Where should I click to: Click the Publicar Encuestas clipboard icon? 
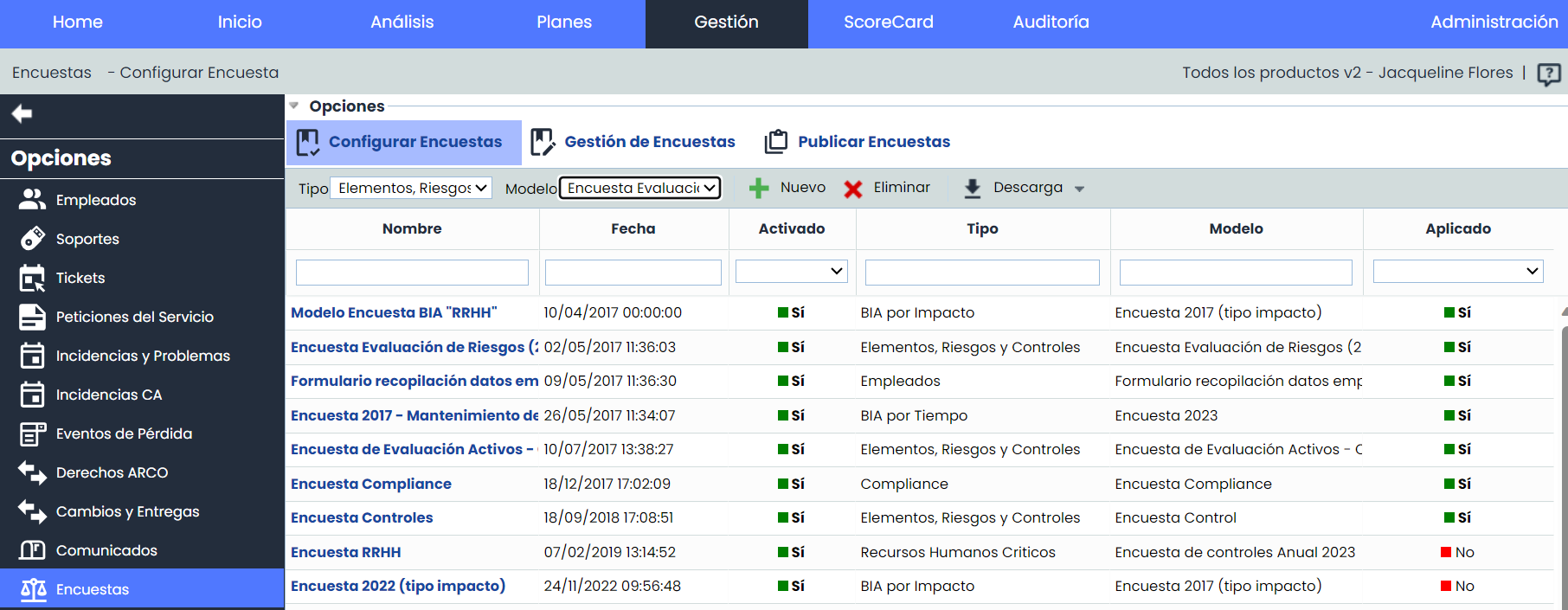pos(776,142)
